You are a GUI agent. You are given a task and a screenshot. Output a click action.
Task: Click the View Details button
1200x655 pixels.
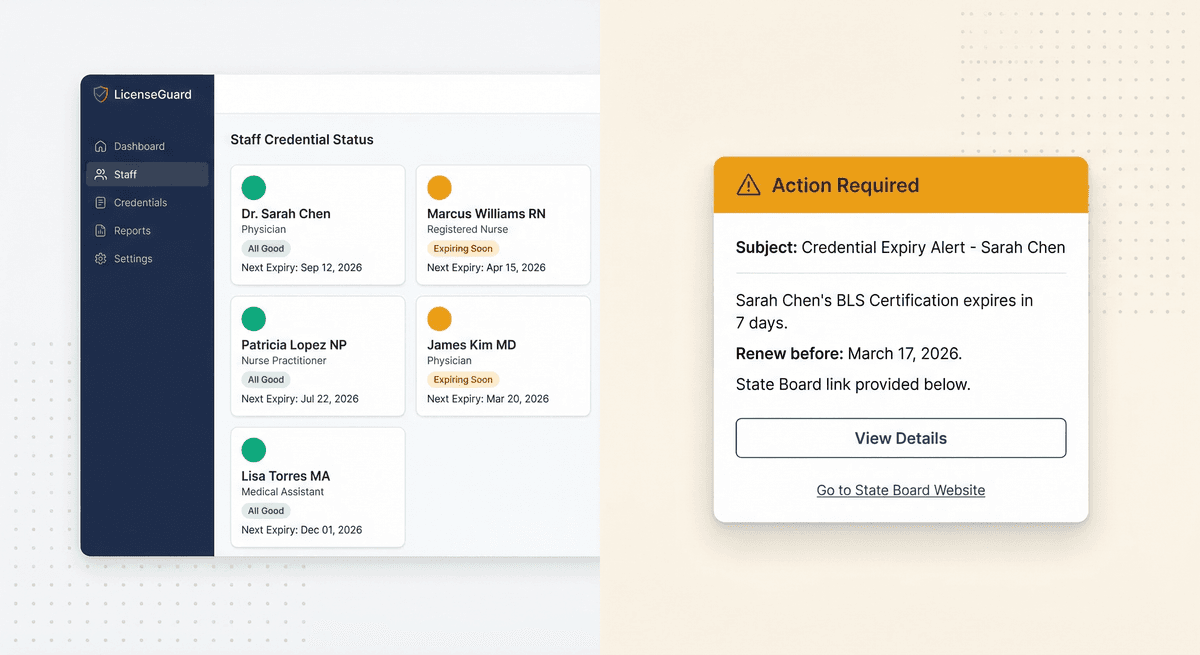tap(900, 438)
